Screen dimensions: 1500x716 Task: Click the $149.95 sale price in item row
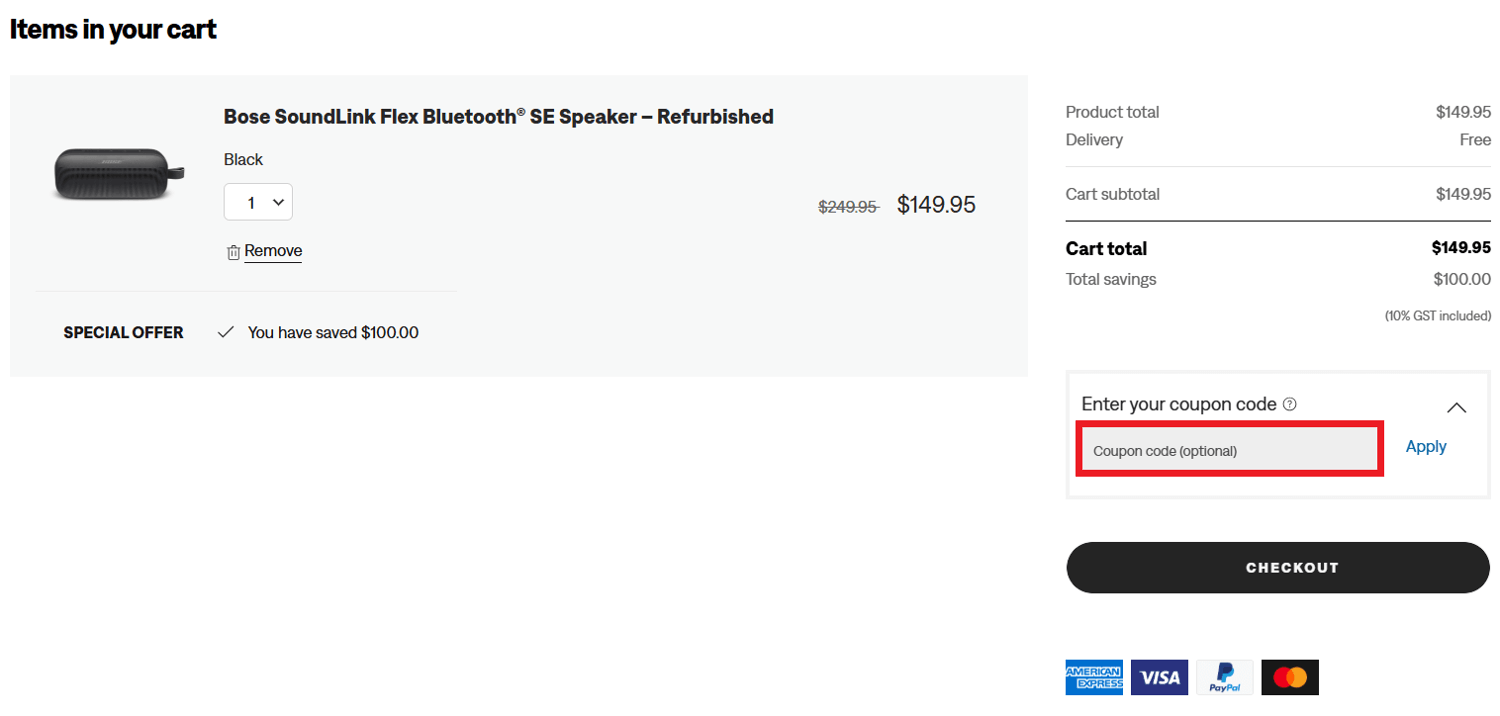pos(936,205)
